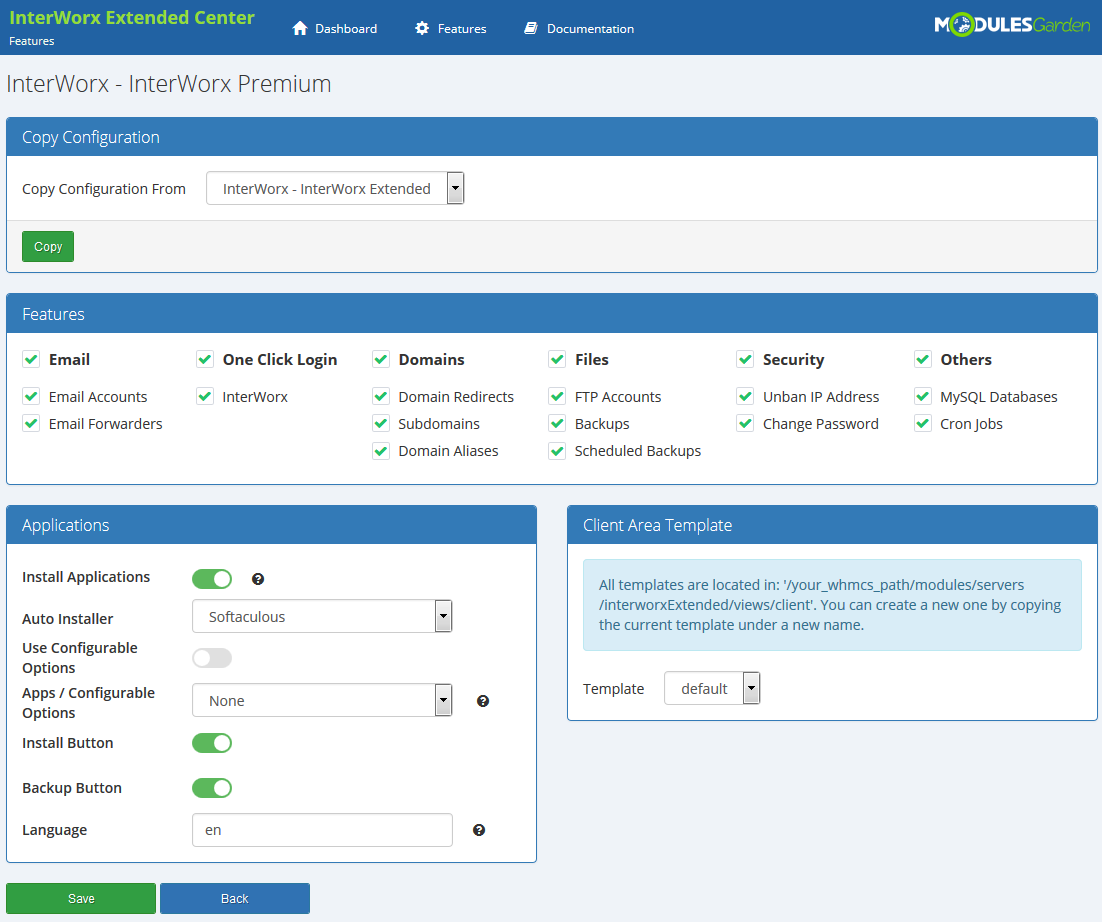Toggle the FTP Accounts checkbox

coord(557,396)
